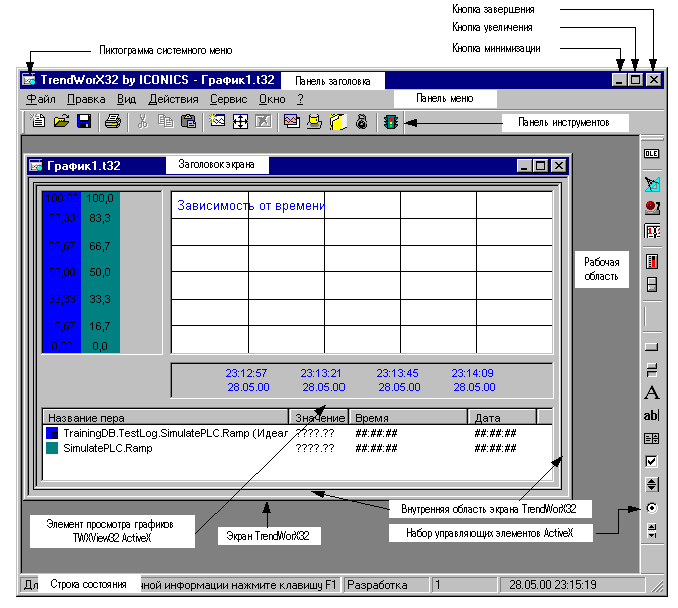Click the New document toolbar icon
The height and width of the screenshot is (608, 678).
pyautogui.click(x=38, y=122)
